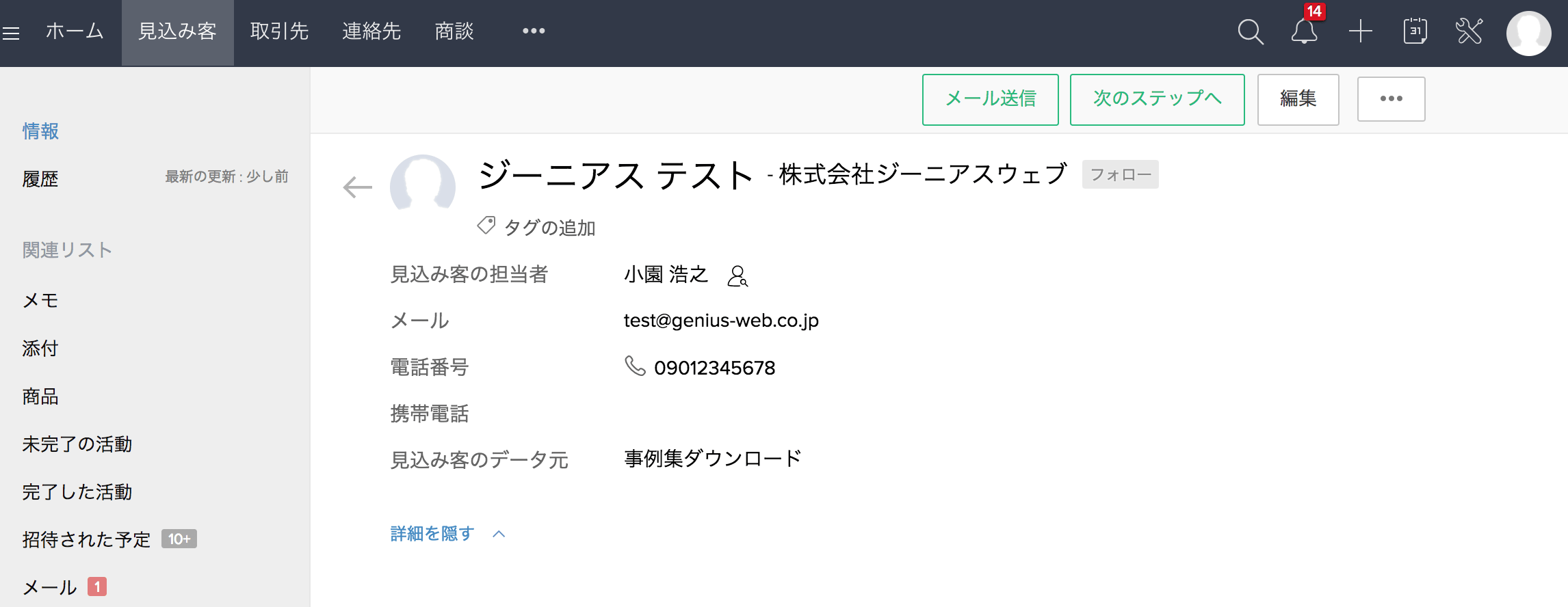Select 情報 in the sidebar

(x=40, y=131)
